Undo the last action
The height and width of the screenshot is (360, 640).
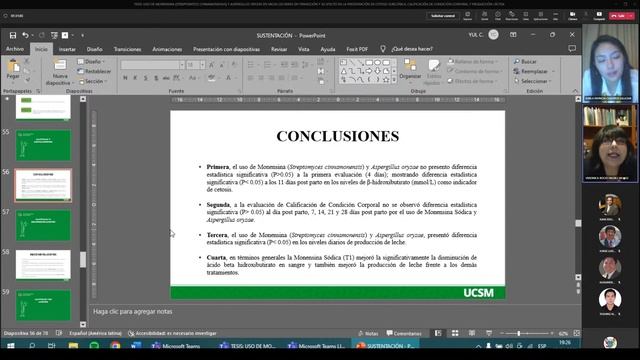click(25, 36)
